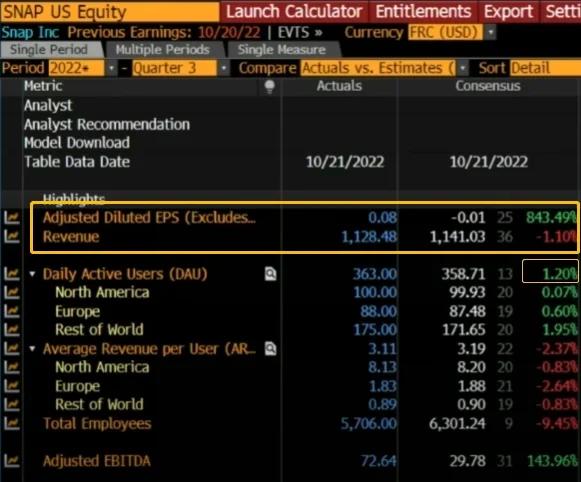The width and height of the screenshot is (581, 482).
Task: Click the Consensus column header
Action: point(488,86)
